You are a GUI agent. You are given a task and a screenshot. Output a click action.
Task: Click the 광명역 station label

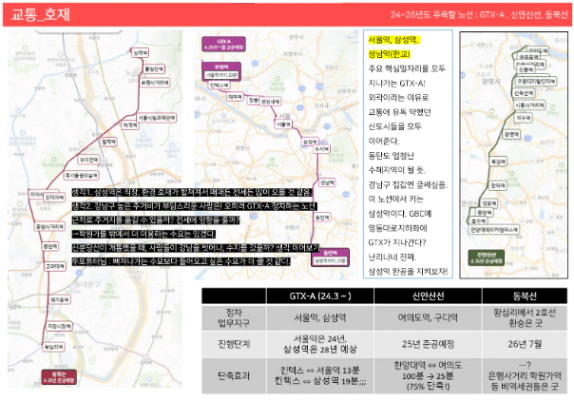tap(511, 134)
